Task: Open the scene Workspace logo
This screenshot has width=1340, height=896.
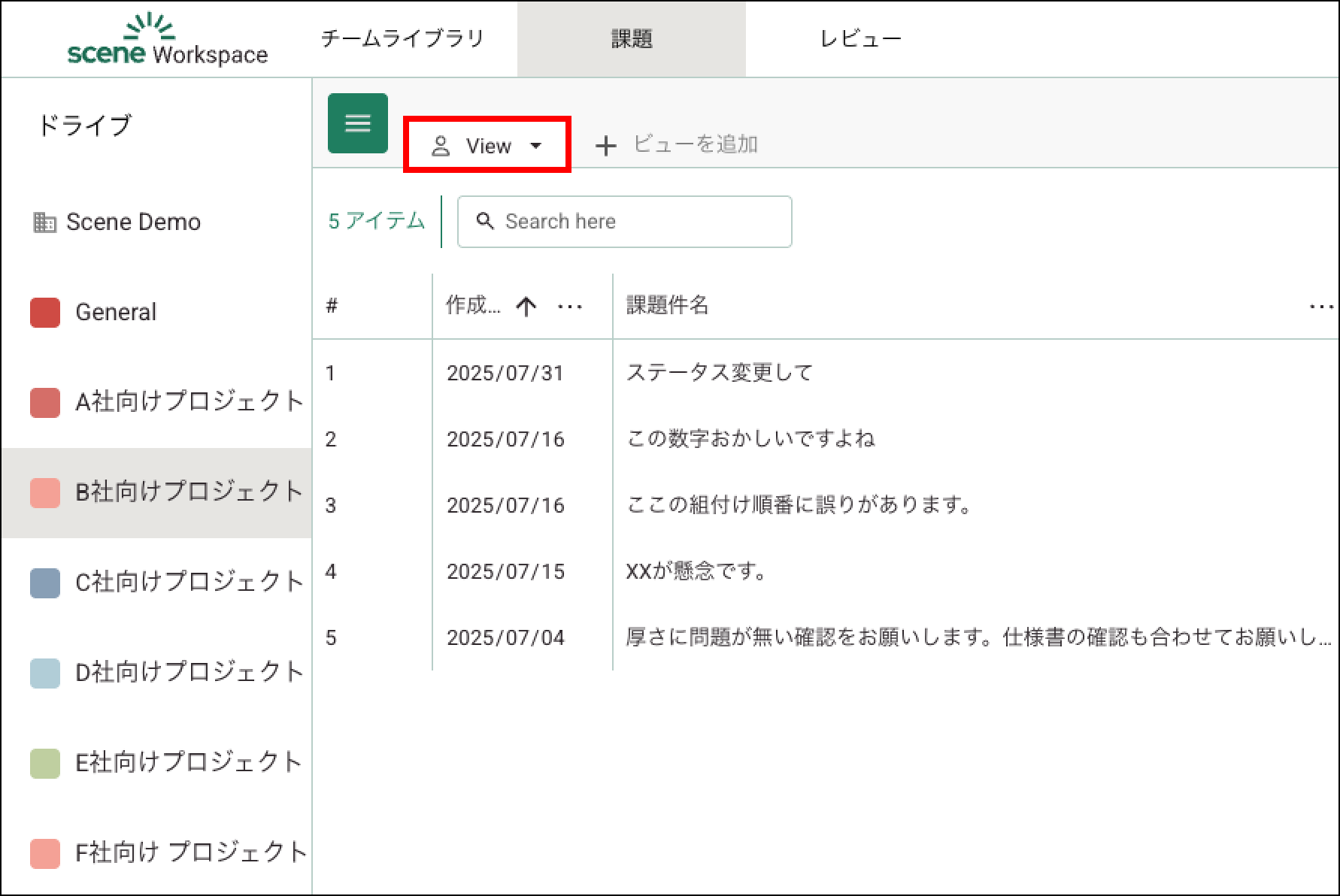Action: (167, 40)
